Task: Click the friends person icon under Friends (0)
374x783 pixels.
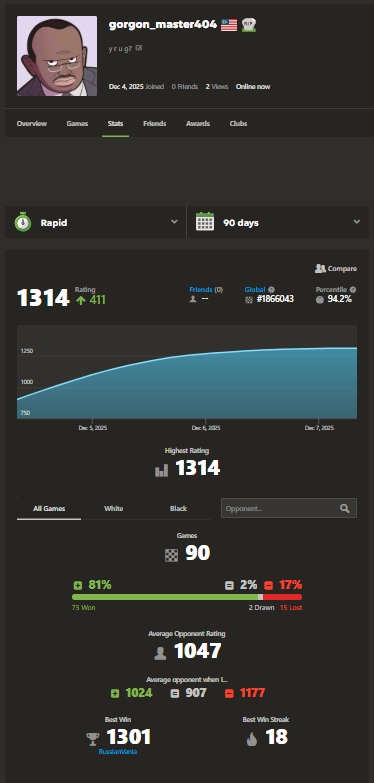Action: pos(193,299)
